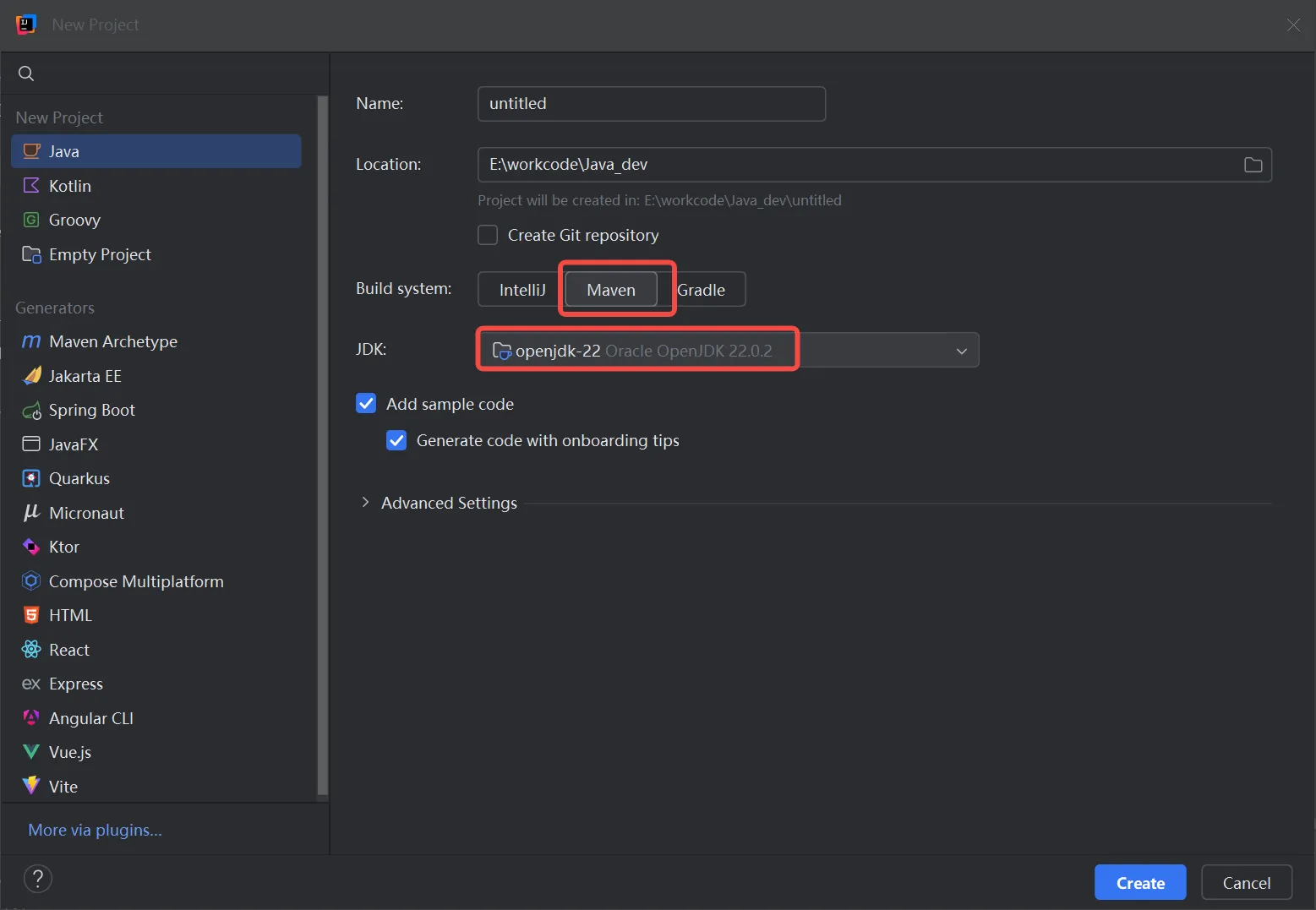1316x910 pixels.
Task: Select the Java list item label
Action: click(64, 151)
